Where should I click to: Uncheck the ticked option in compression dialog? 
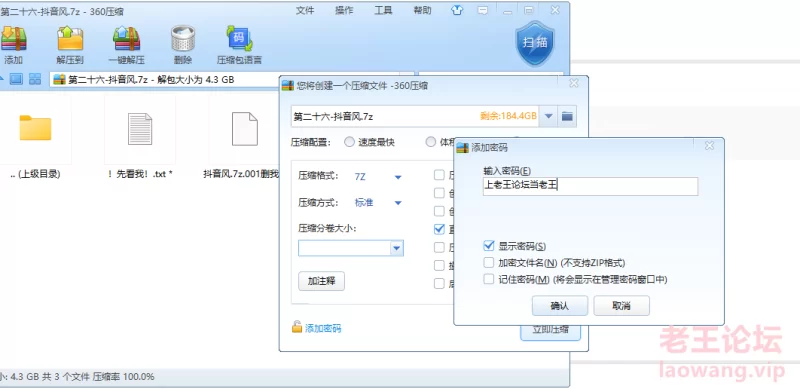(439, 229)
